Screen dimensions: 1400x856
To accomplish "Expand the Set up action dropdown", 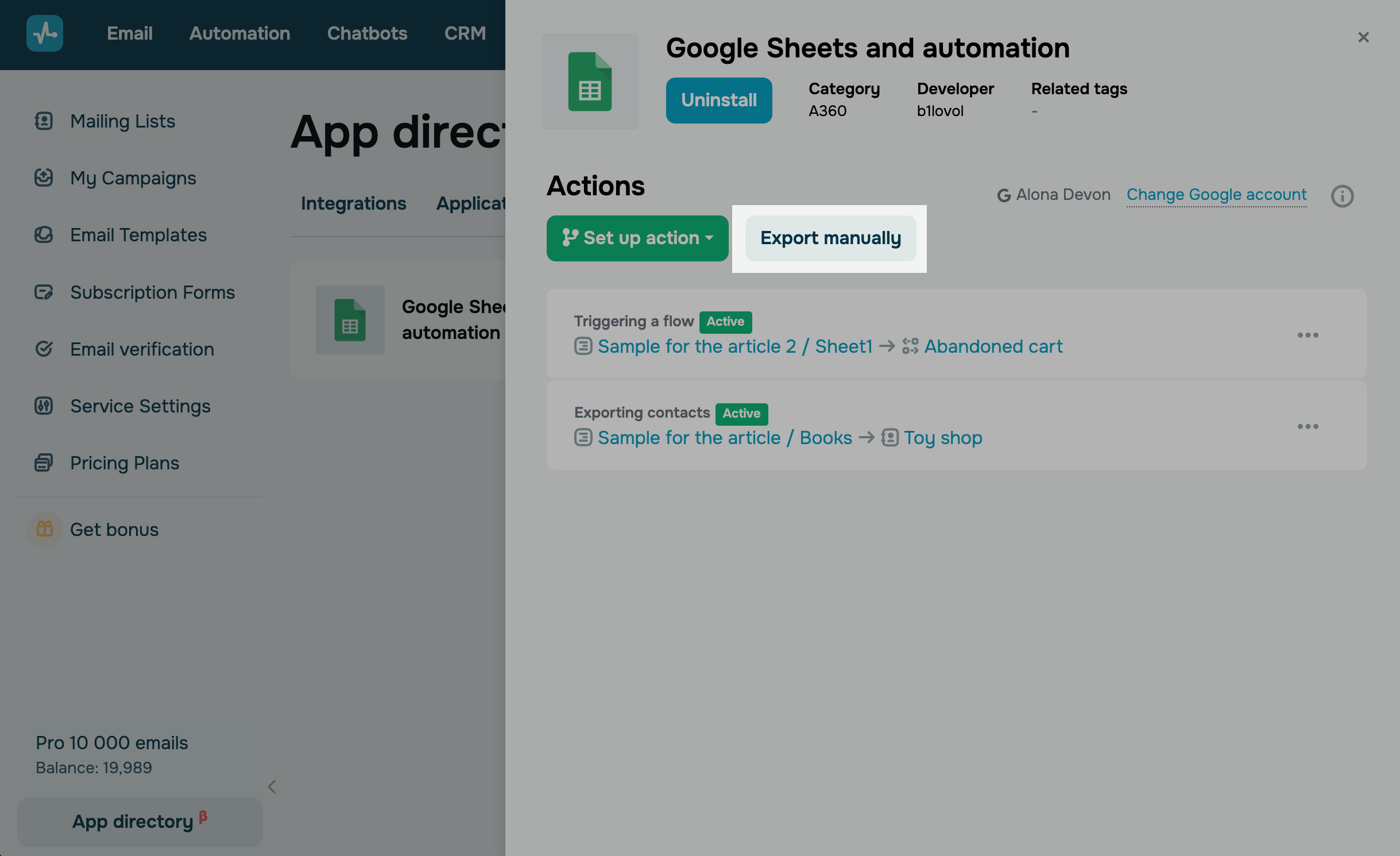I will (x=637, y=238).
